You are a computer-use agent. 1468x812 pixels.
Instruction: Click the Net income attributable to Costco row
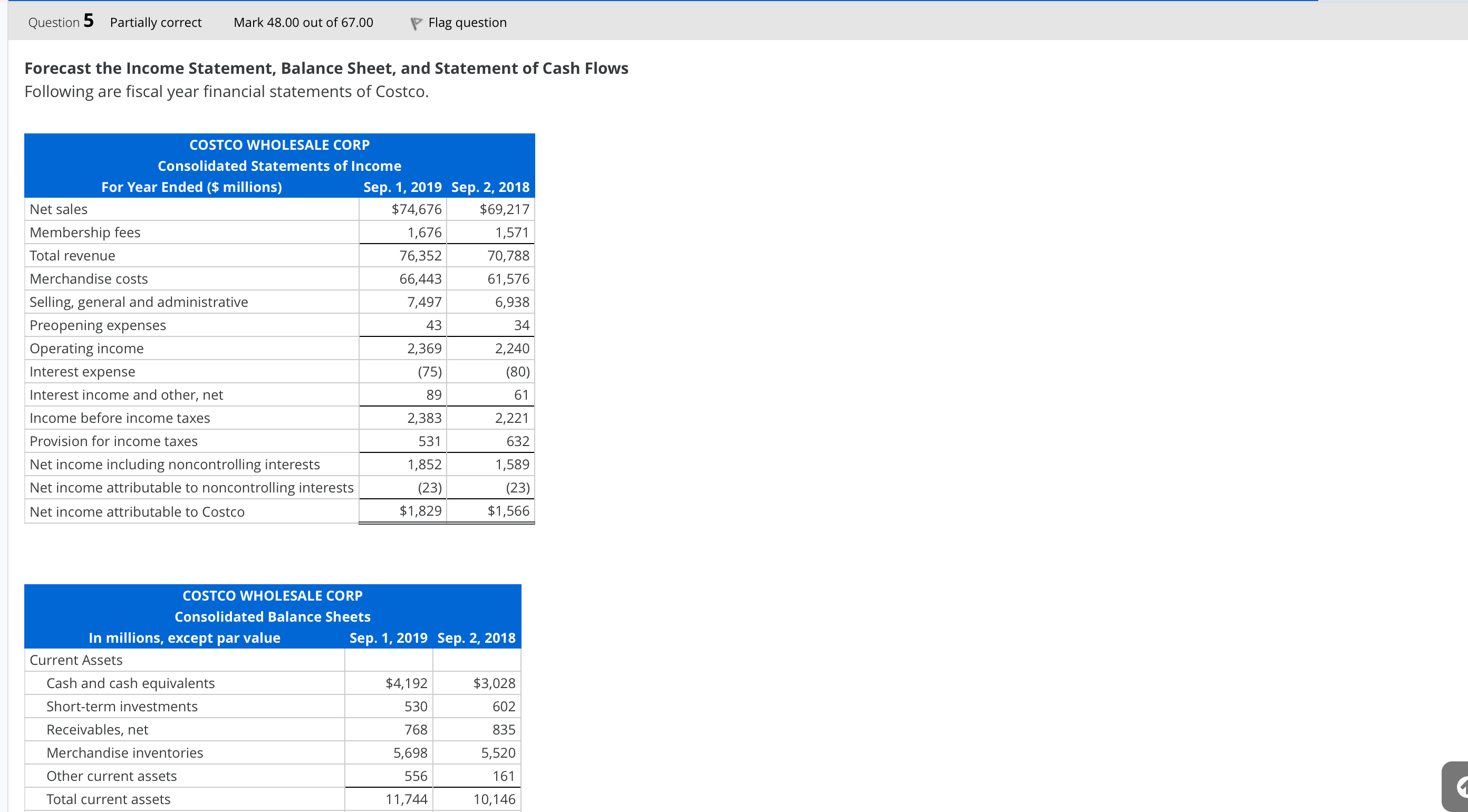coord(137,511)
